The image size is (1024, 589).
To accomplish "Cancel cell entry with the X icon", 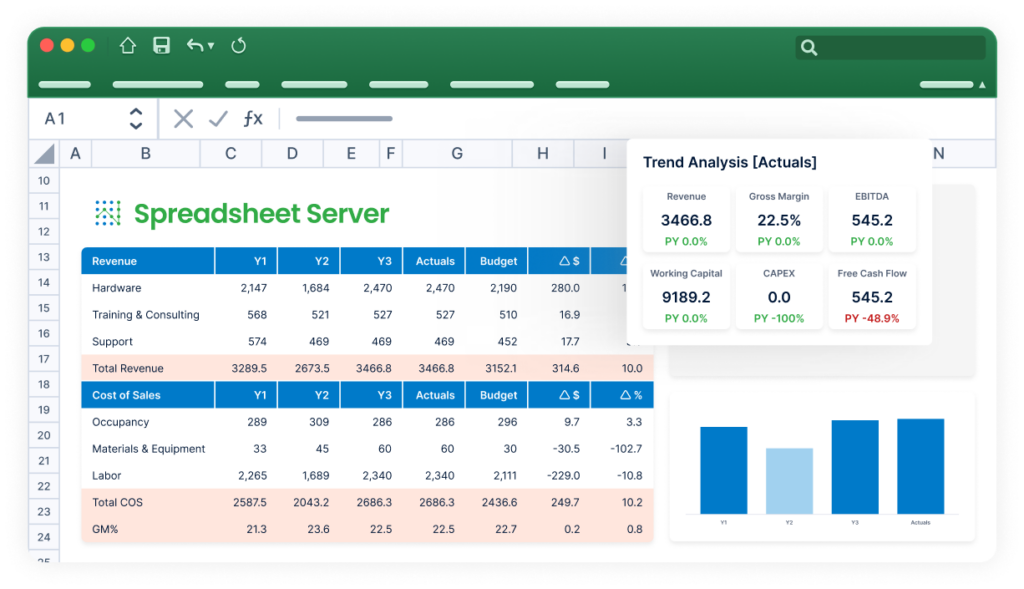I will click(183, 118).
